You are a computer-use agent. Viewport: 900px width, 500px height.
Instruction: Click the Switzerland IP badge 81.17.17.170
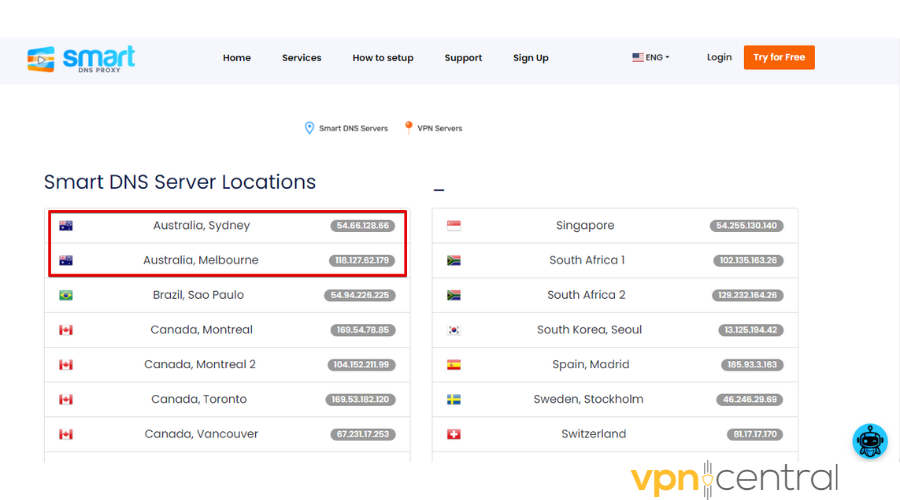755,434
